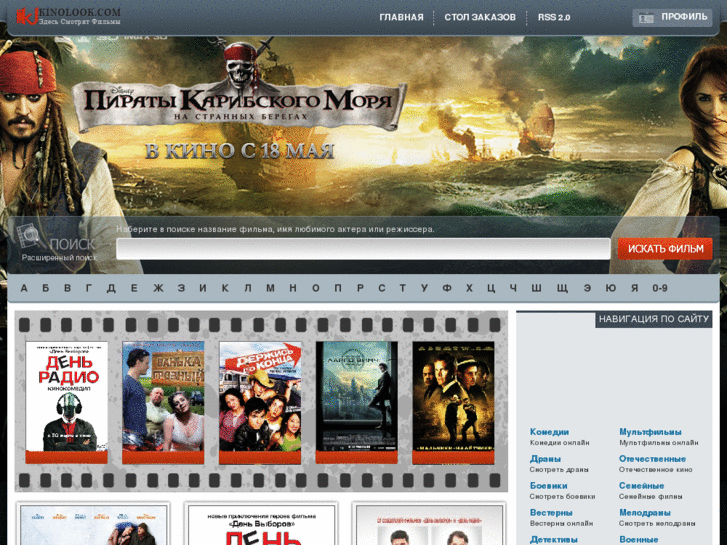Filter films by letter С
727x545 pixels.
click(382, 289)
